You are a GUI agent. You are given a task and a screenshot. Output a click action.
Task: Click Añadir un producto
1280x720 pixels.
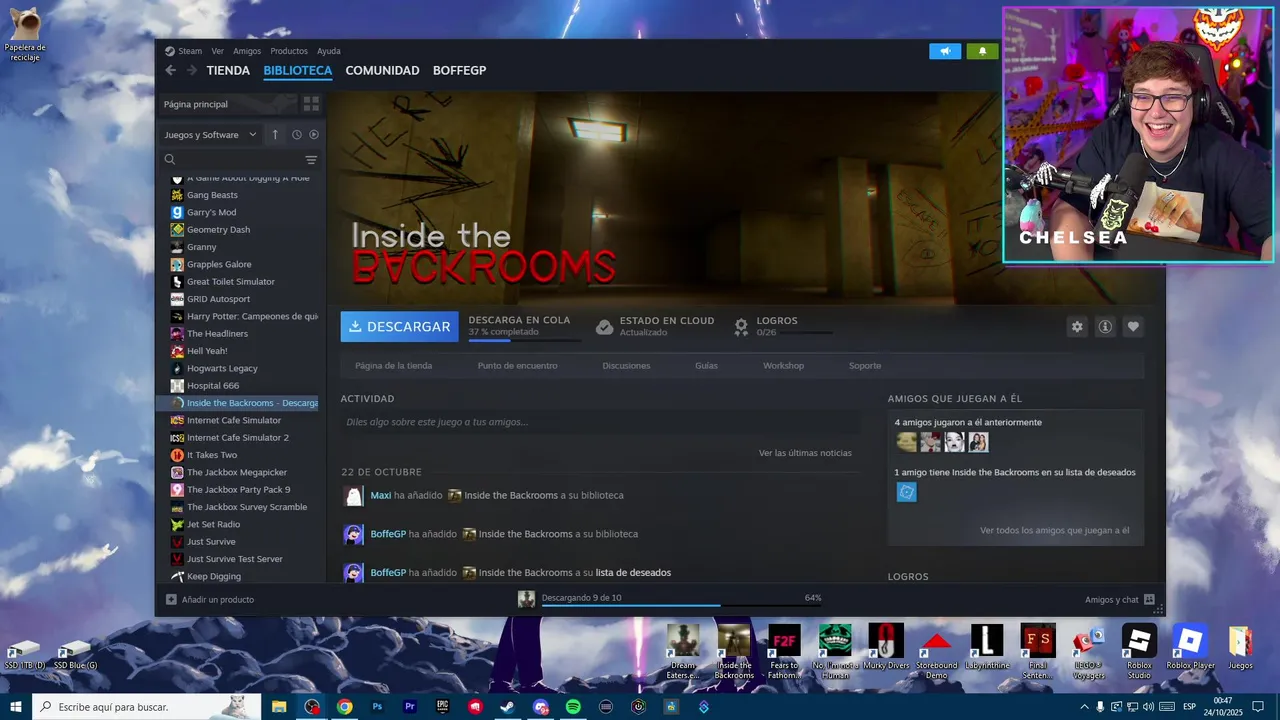[218, 599]
